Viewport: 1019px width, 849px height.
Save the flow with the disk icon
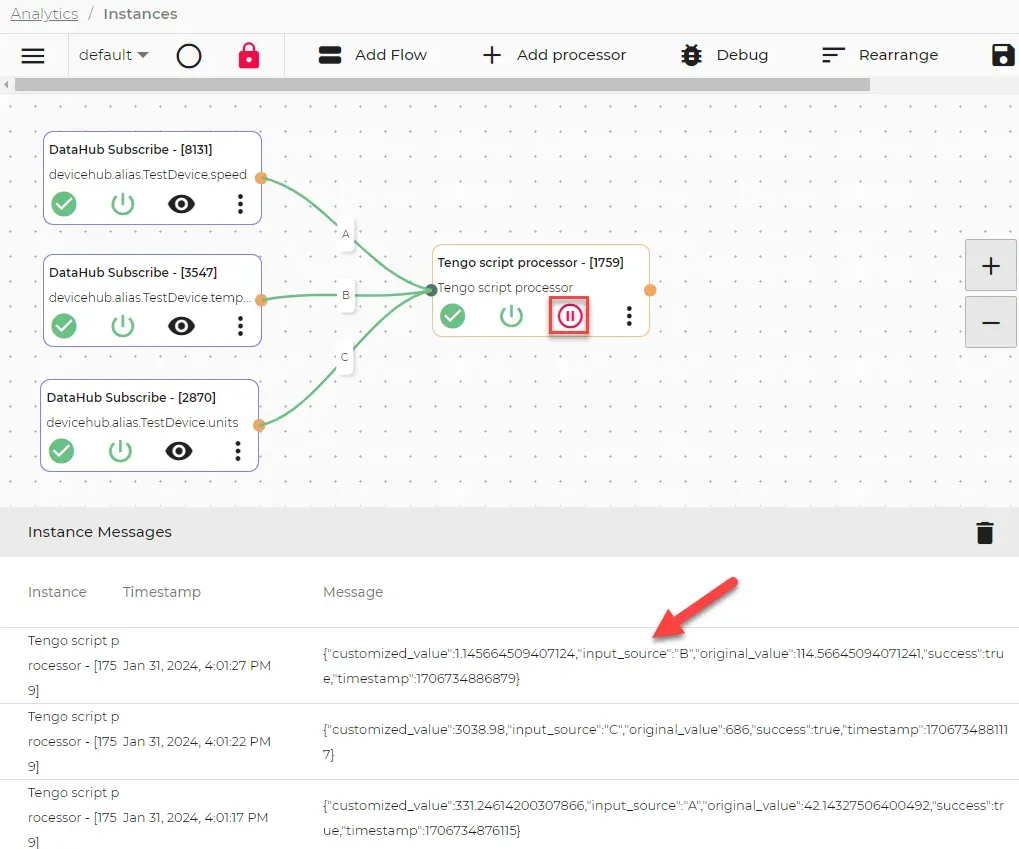click(1003, 55)
